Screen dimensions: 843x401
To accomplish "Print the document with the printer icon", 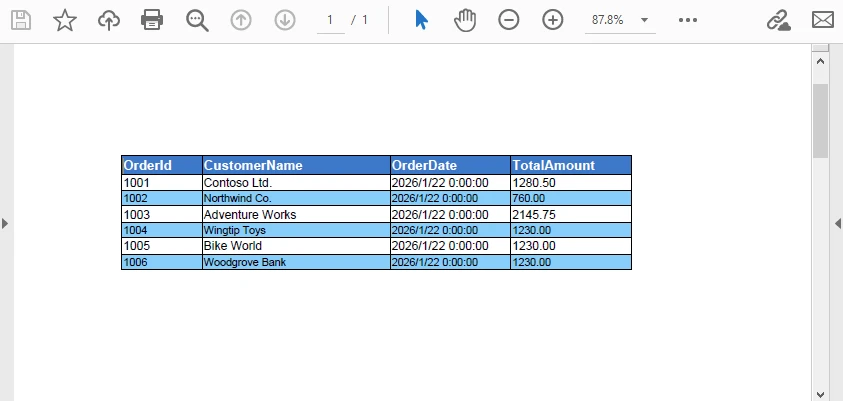I will tap(152, 20).
